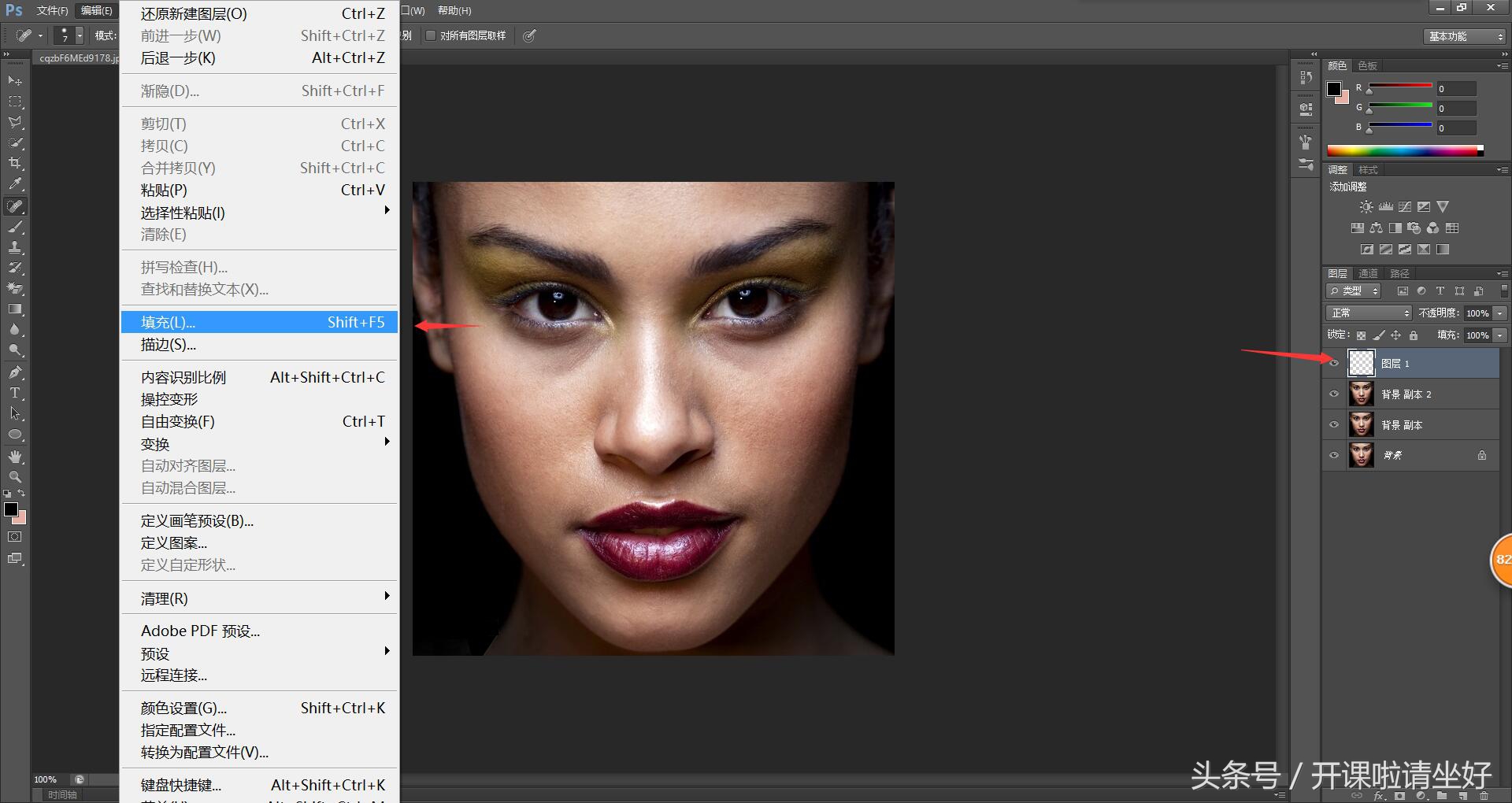This screenshot has height=803, width=1512.
Task: Select the Pen tool
Action: 15,372
